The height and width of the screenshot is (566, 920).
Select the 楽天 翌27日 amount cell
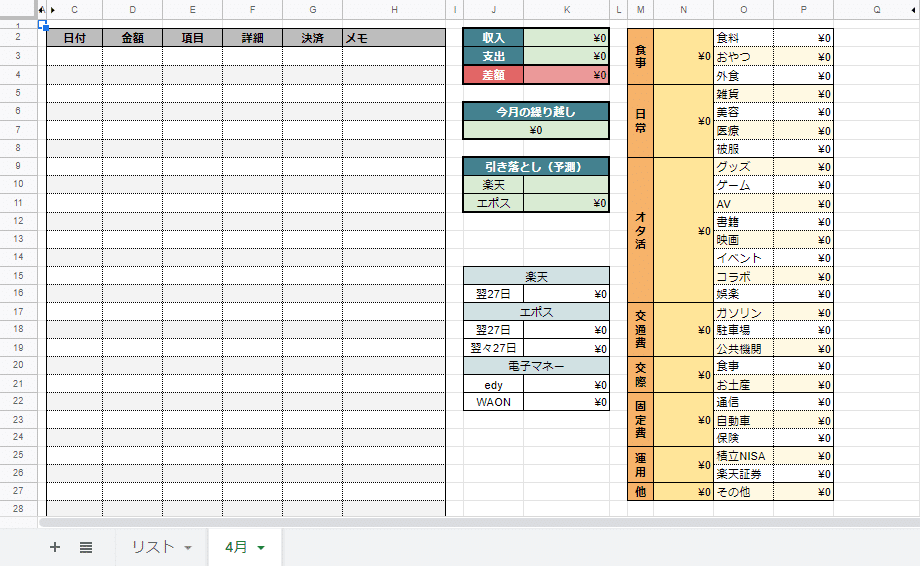pos(566,294)
